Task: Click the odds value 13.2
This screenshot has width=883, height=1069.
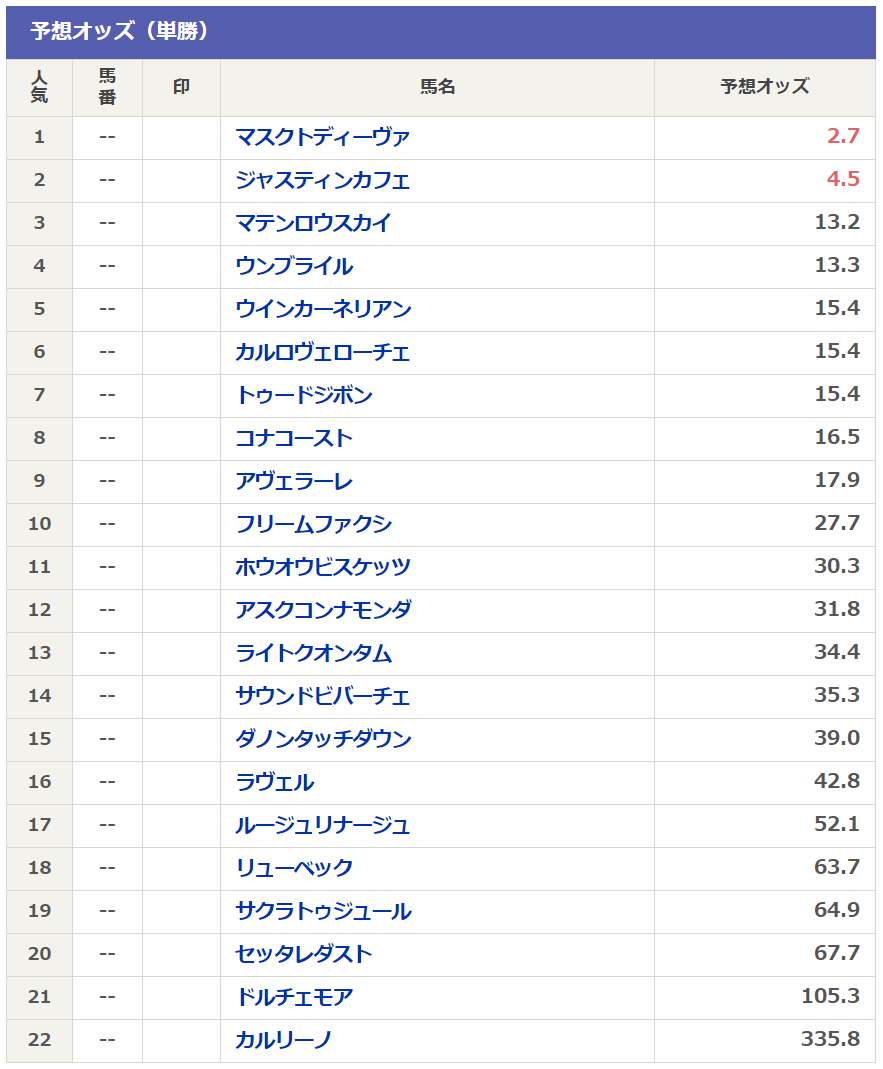Action: (x=837, y=222)
